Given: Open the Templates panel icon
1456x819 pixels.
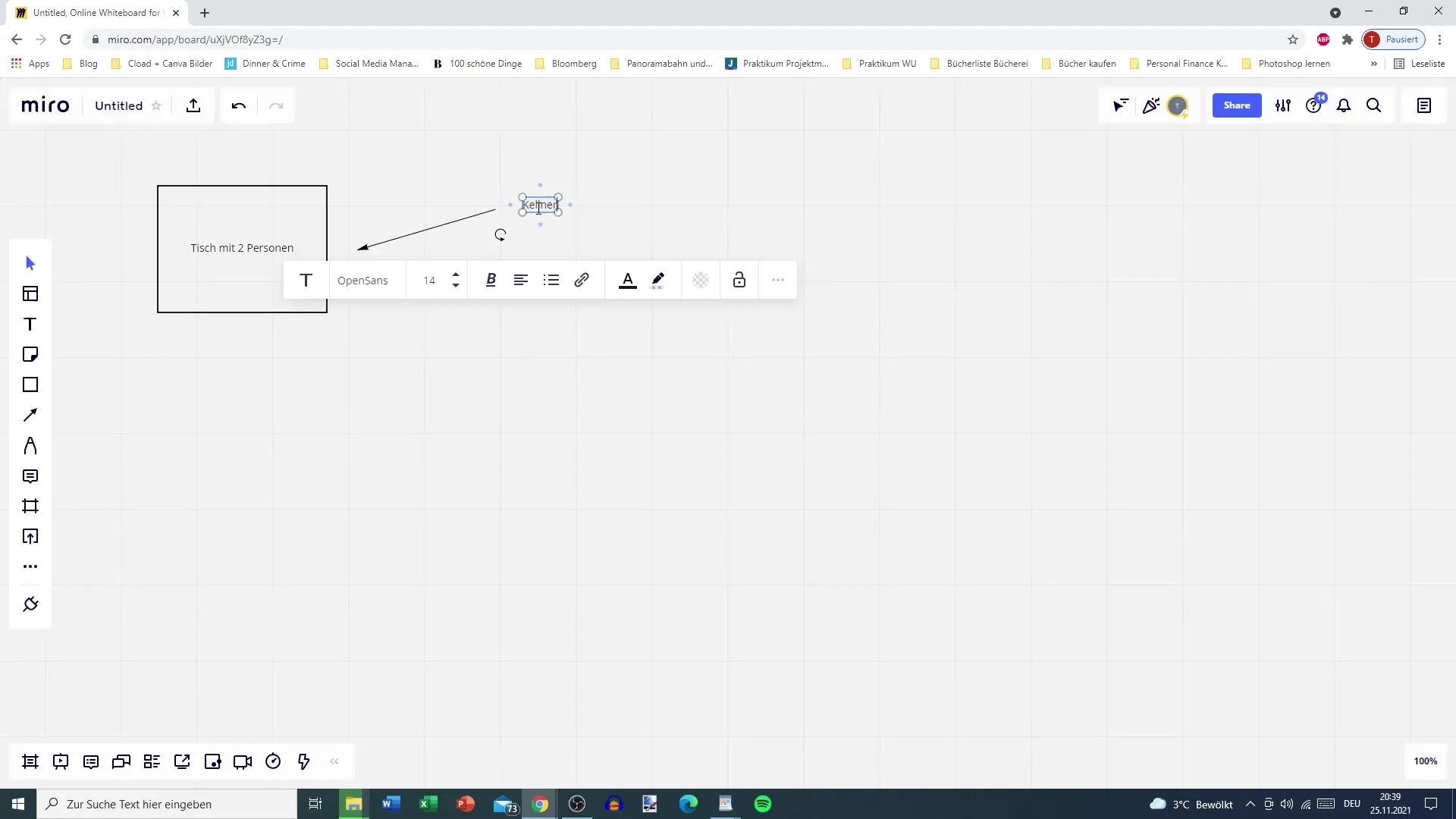Looking at the screenshot, I should point(30,295).
